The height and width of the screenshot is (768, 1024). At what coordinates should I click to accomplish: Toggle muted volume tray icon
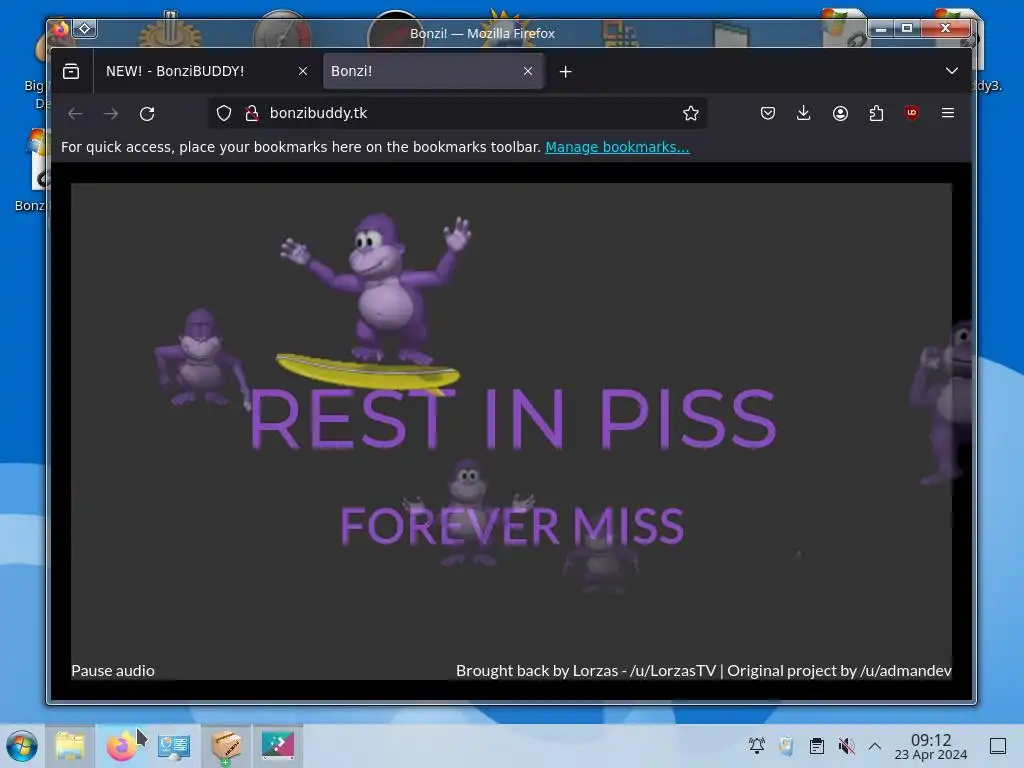[846, 746]
